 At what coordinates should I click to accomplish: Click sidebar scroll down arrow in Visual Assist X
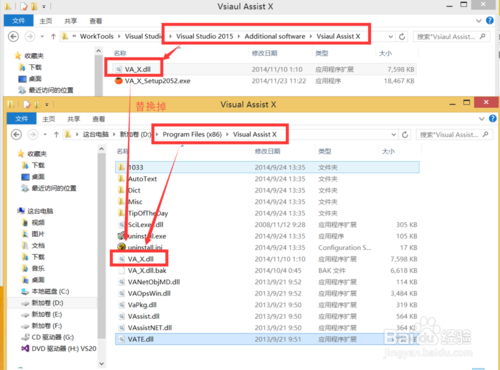click(x=102, y=364)
